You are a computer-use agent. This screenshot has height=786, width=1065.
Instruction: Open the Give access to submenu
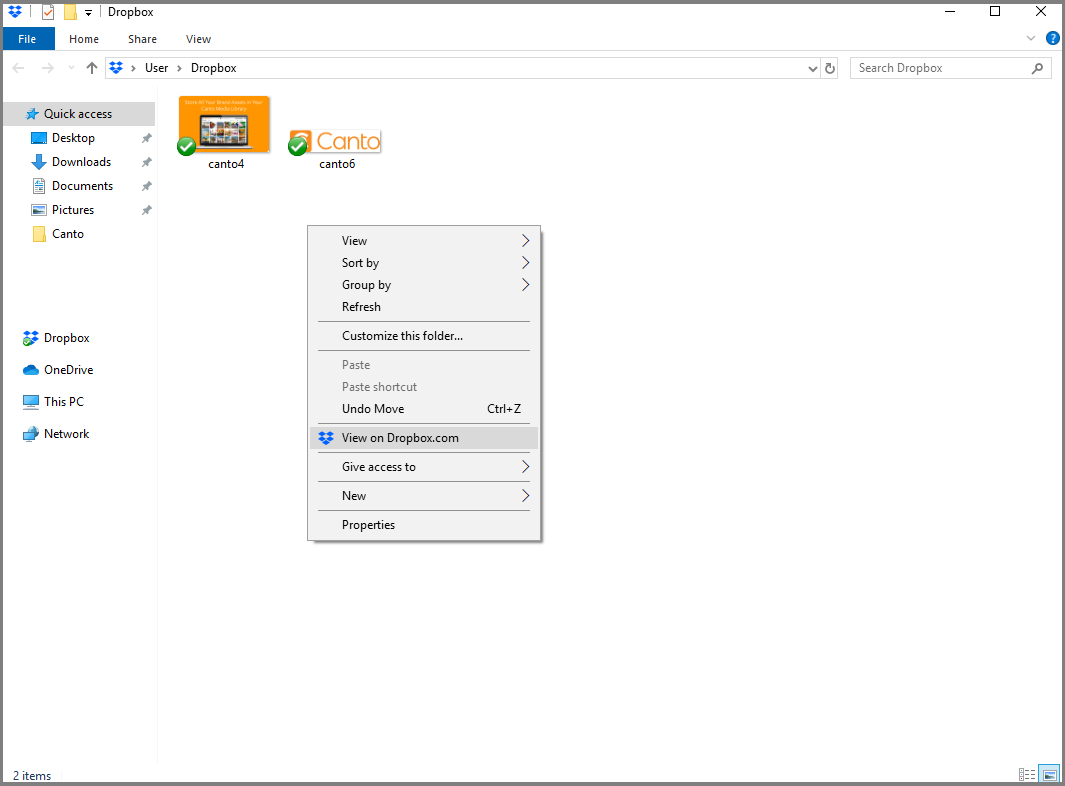coord(424,467)
